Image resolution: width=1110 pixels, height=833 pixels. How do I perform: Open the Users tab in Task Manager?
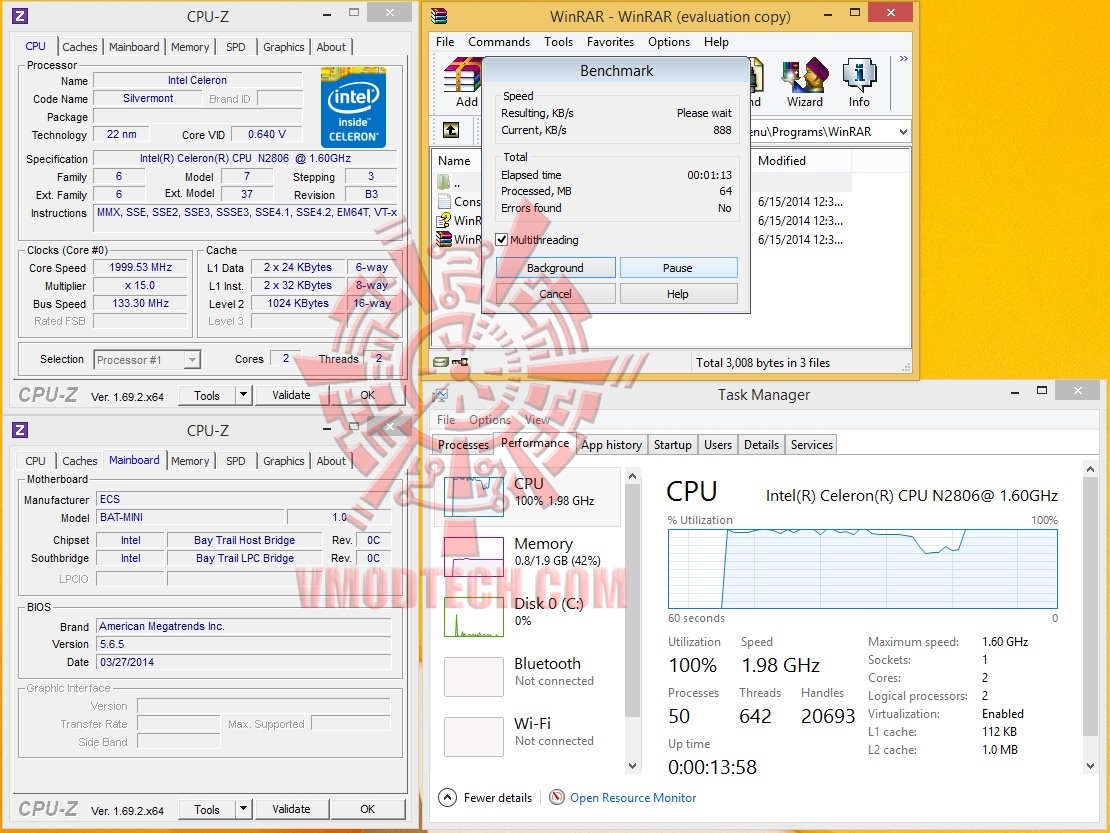[x=718, y=444]
